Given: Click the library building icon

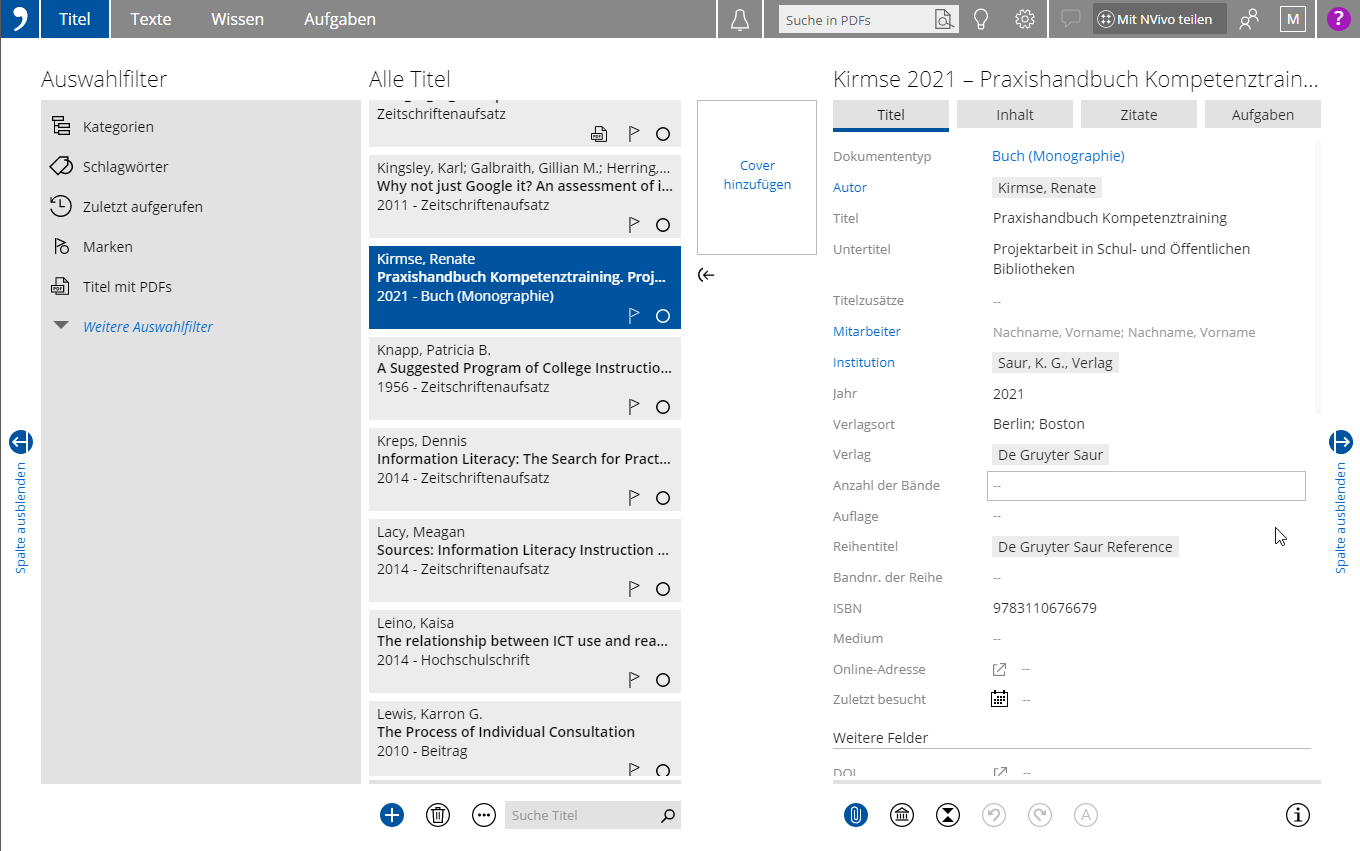Looking at the screenshot, I should (x=902, y=815).
